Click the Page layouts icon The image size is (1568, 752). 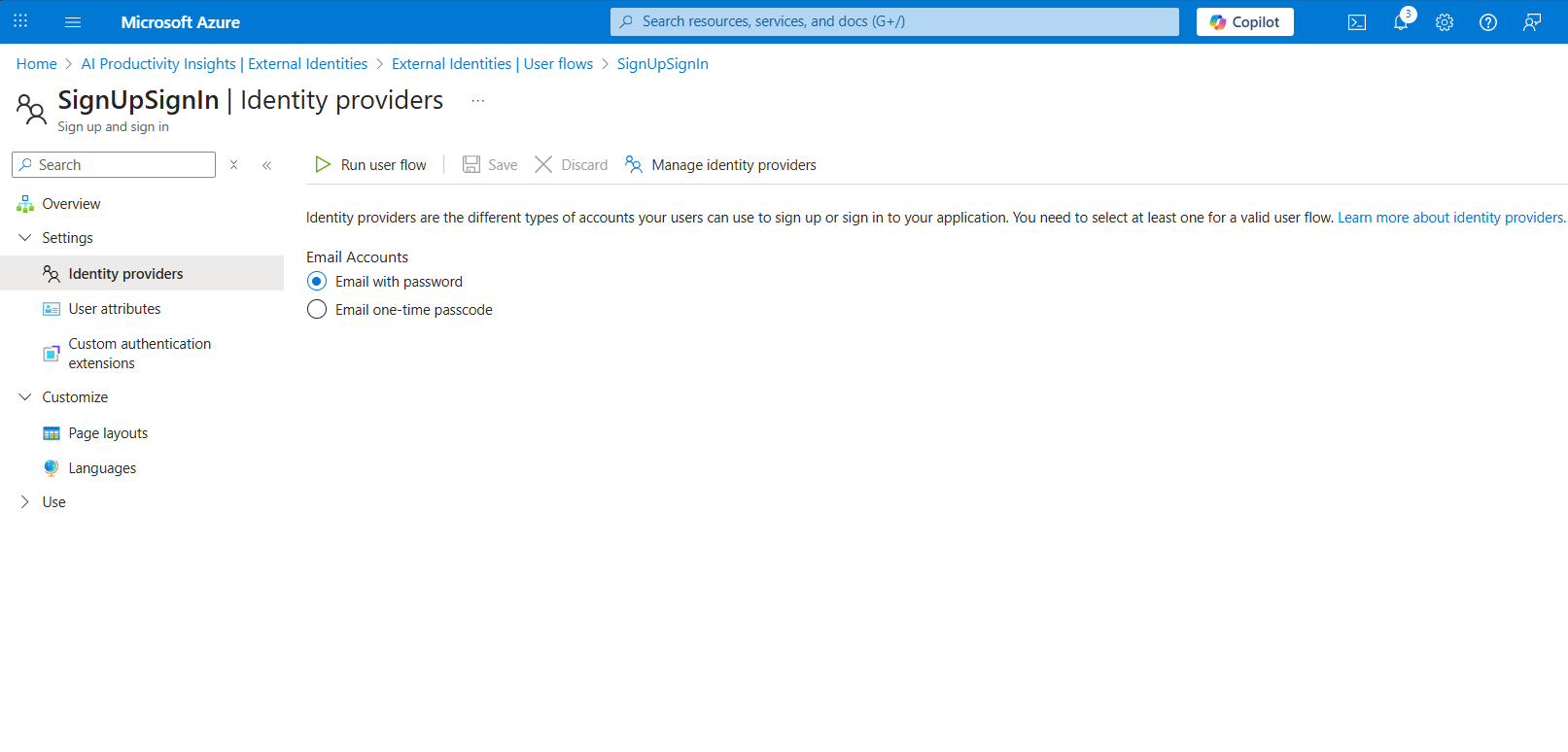[x=52, y=433]
